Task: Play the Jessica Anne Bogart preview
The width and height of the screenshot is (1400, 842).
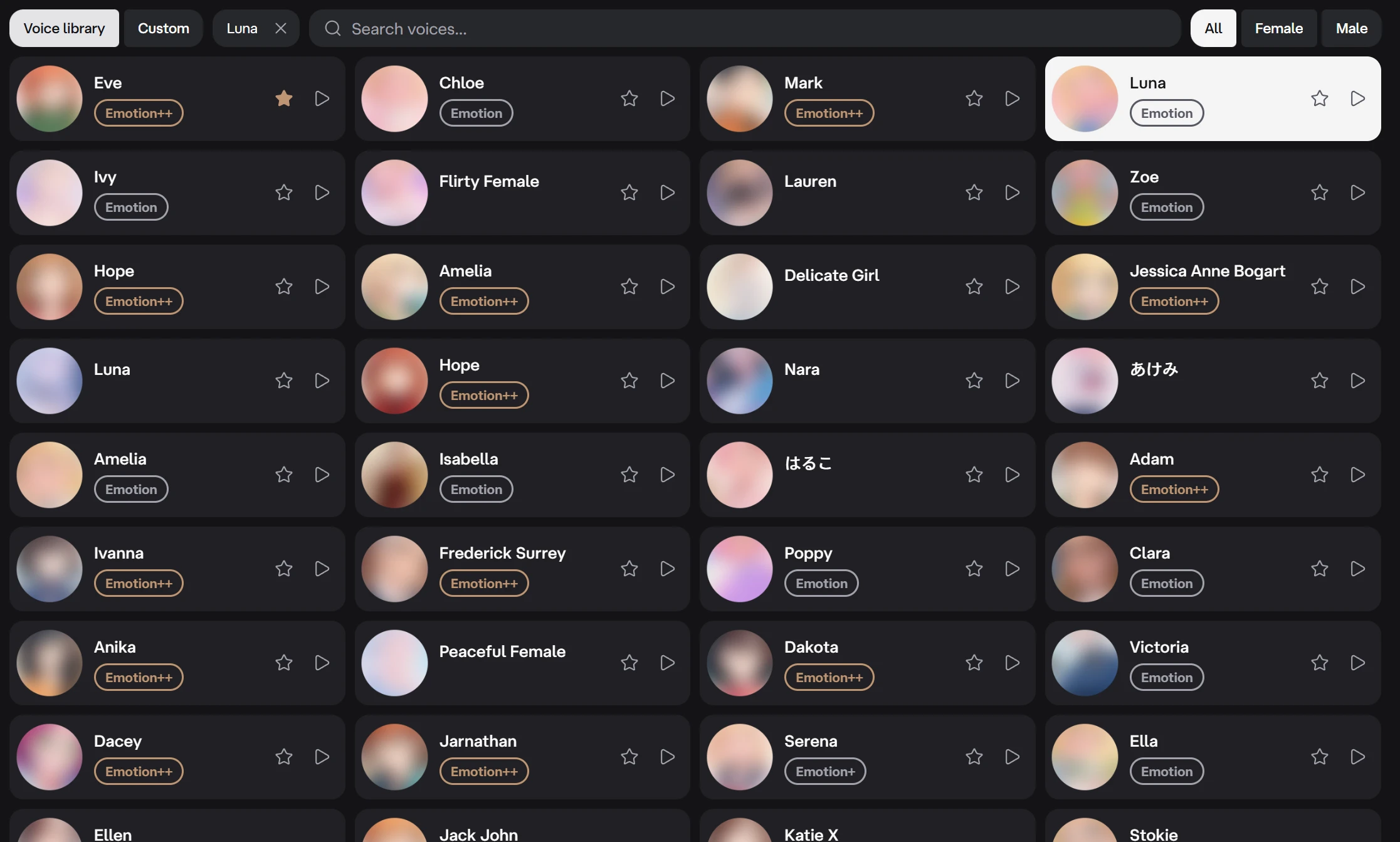Action: [1358, 287]
